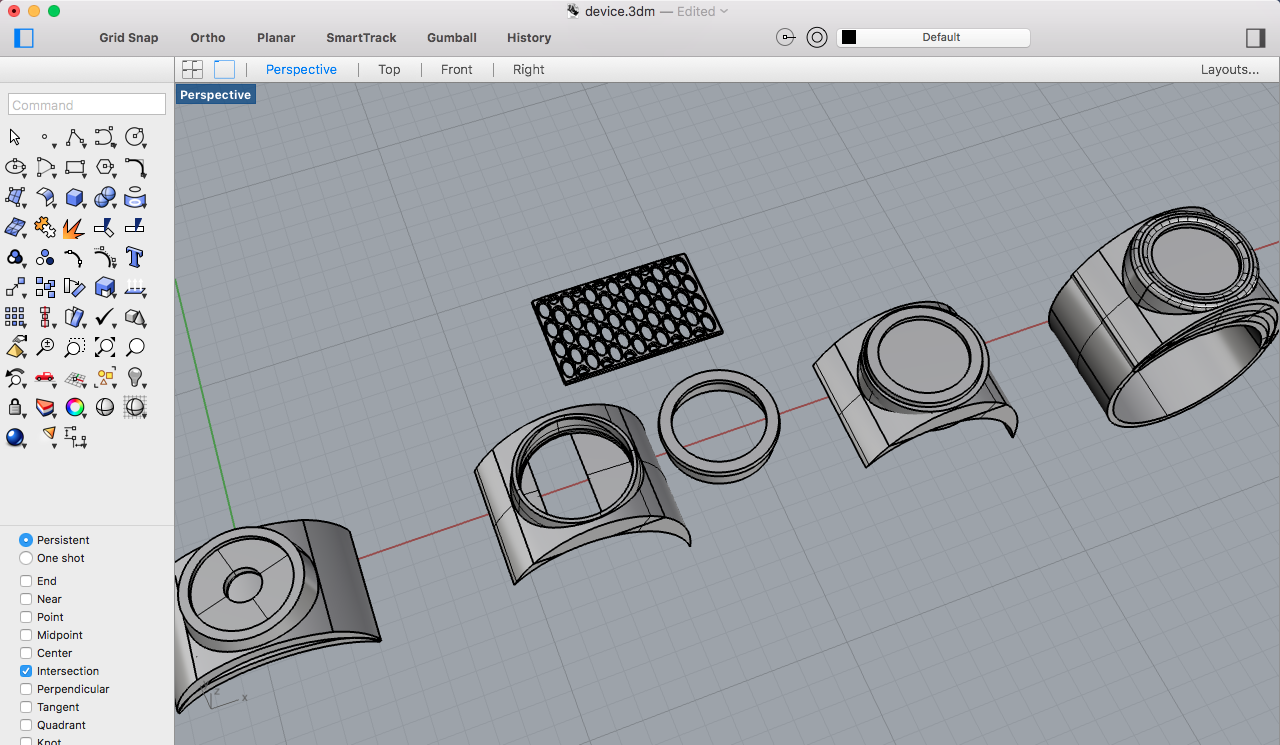Create a Box solid tool
This screenshot has width=1280, height=745.
(x=75, y=197)
